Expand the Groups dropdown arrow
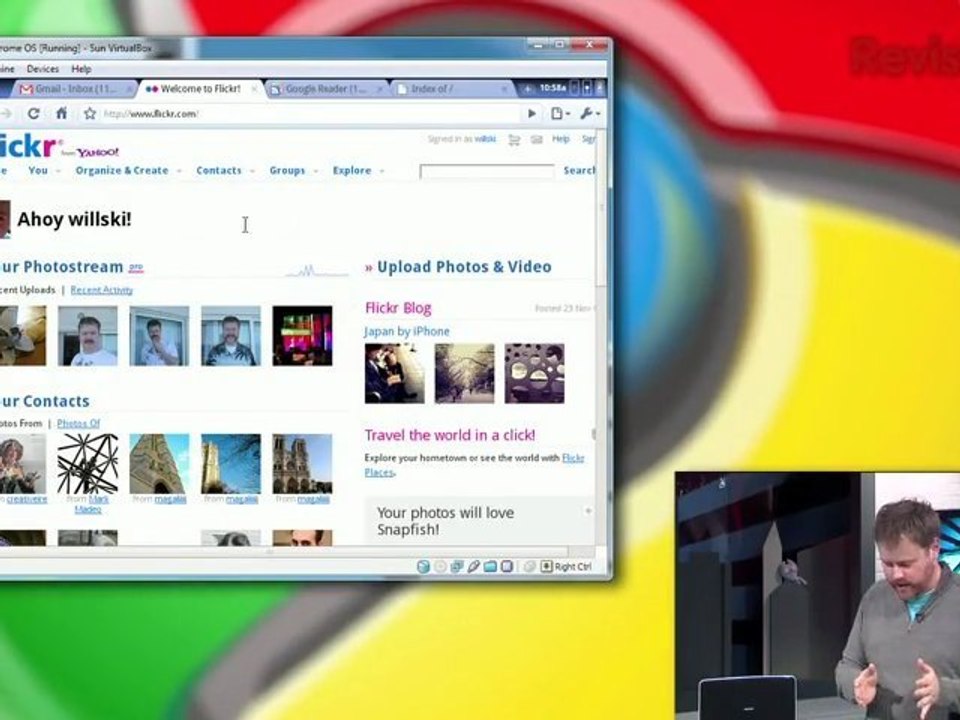Image resolution: width=960 pixels, height=720 pixels. point(316,171)
